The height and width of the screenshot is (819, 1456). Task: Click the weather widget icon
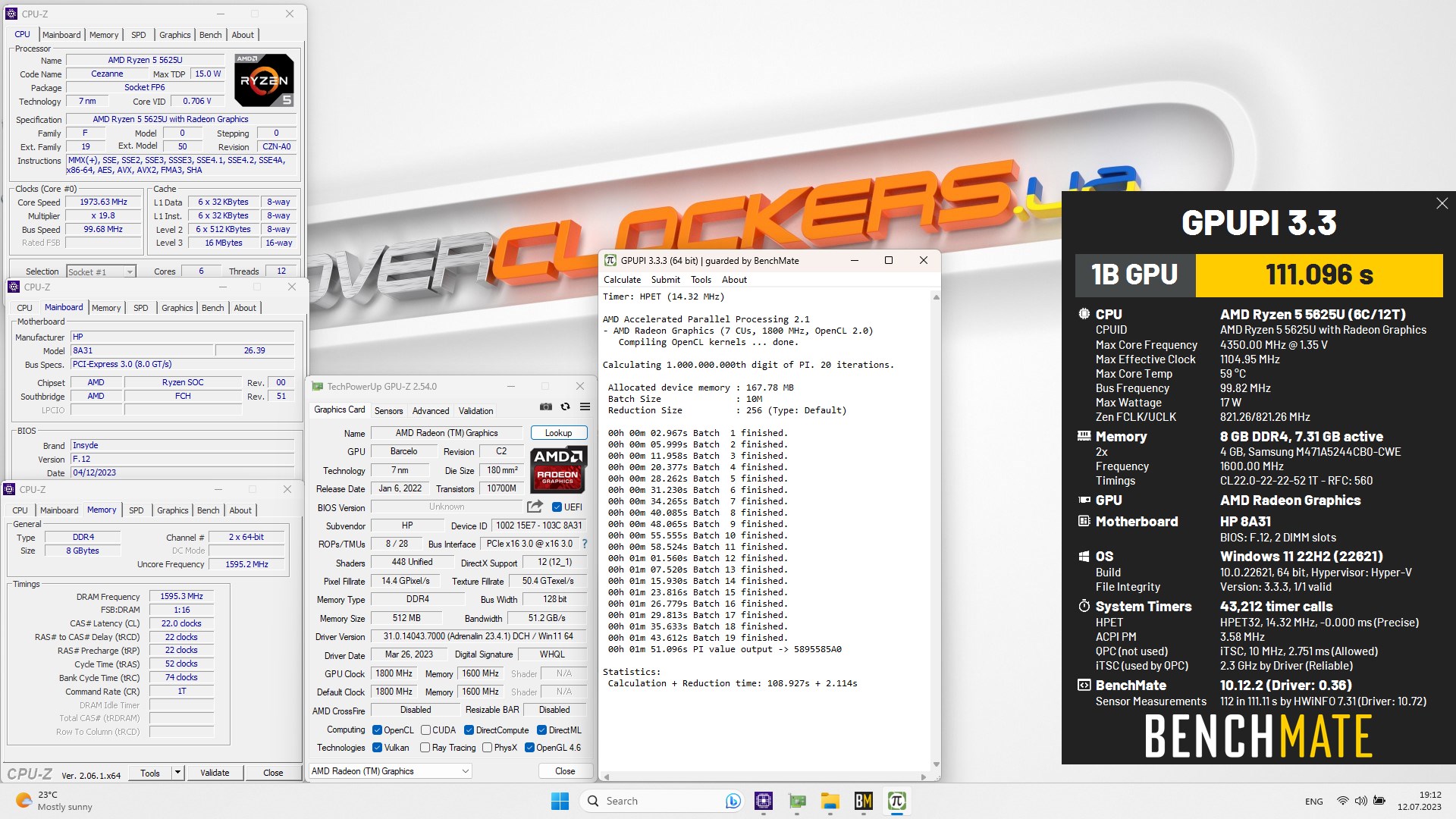pos(24,800)
